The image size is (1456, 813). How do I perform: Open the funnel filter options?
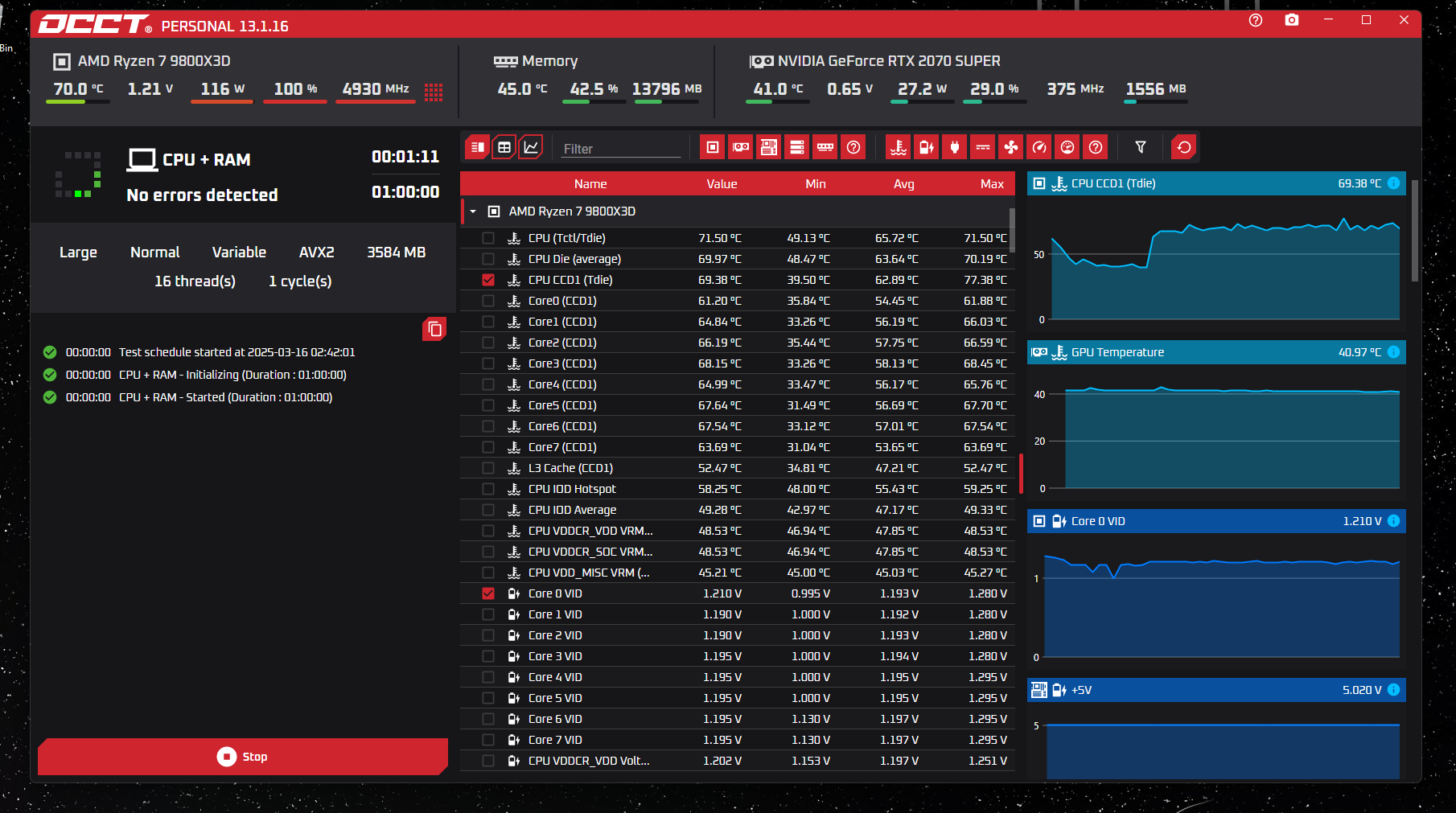tap(1141, 147)
